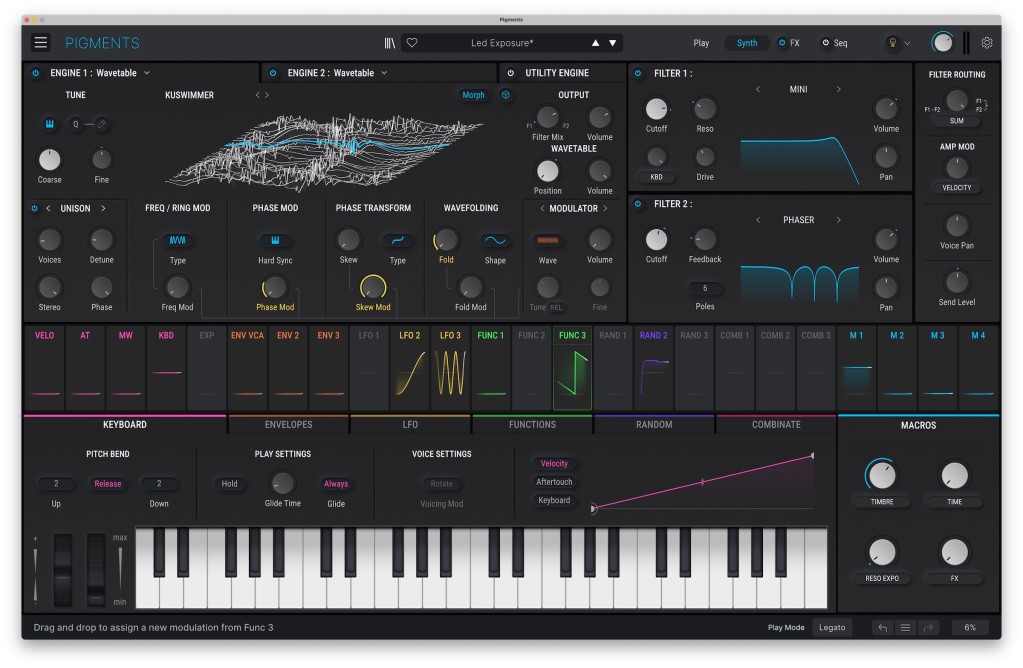This screenshot has width=1023, height=668.
Task: Click the heart favorite preset icon
Action: pos(412,43)
